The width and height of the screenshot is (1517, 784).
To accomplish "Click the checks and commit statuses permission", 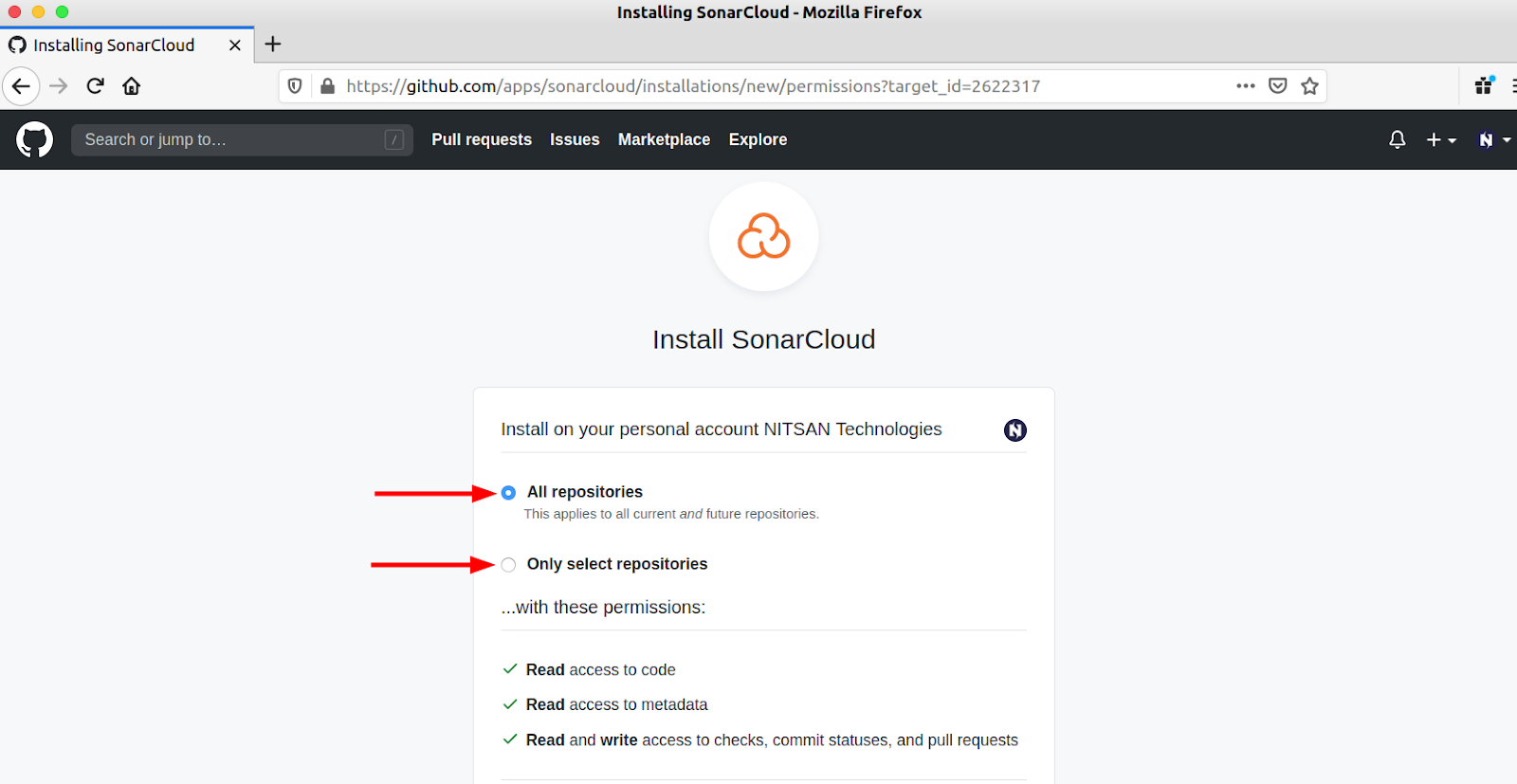I will (772, 740).
